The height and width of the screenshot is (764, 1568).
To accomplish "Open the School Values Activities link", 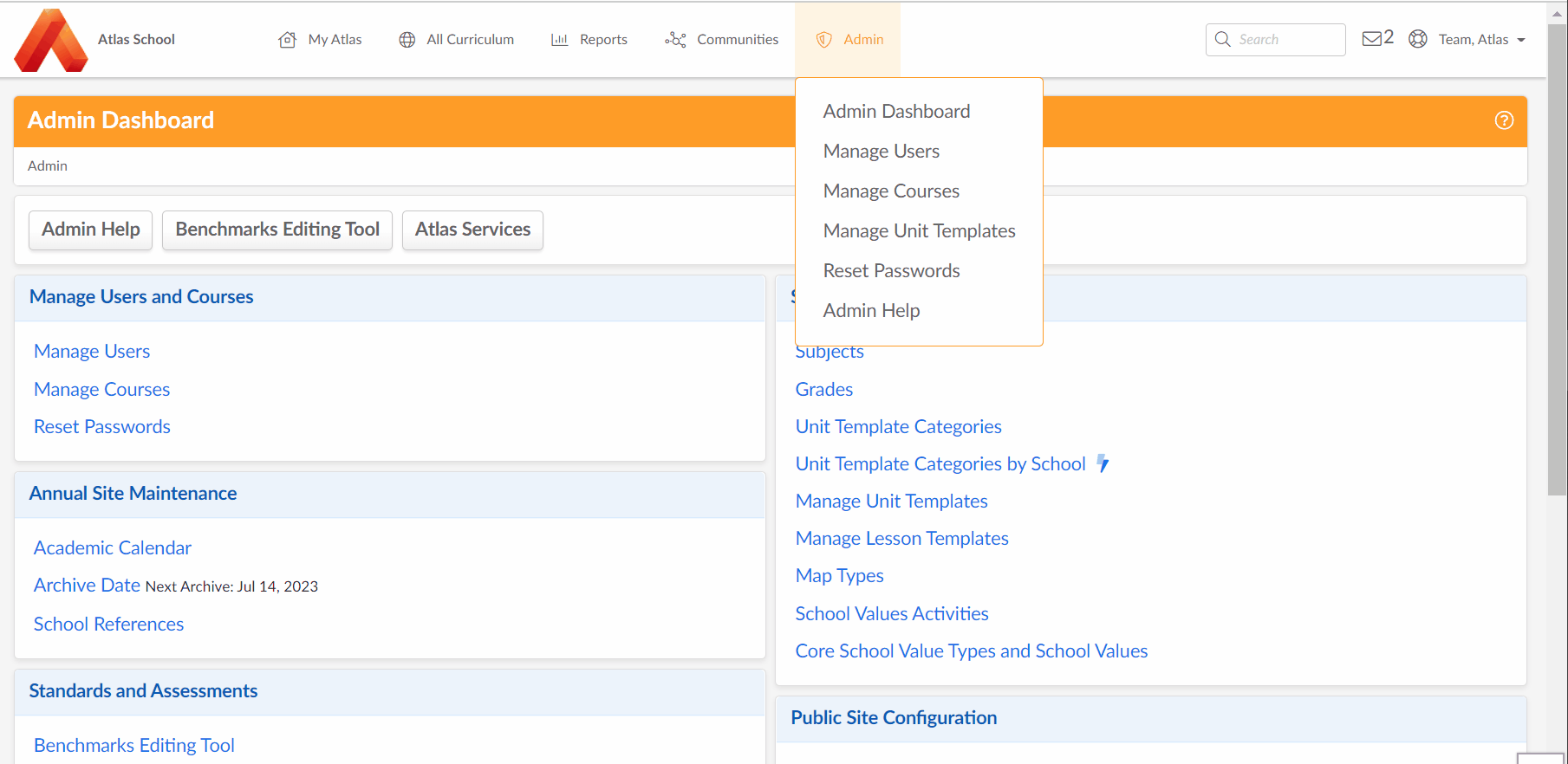I will pos(892,614).
